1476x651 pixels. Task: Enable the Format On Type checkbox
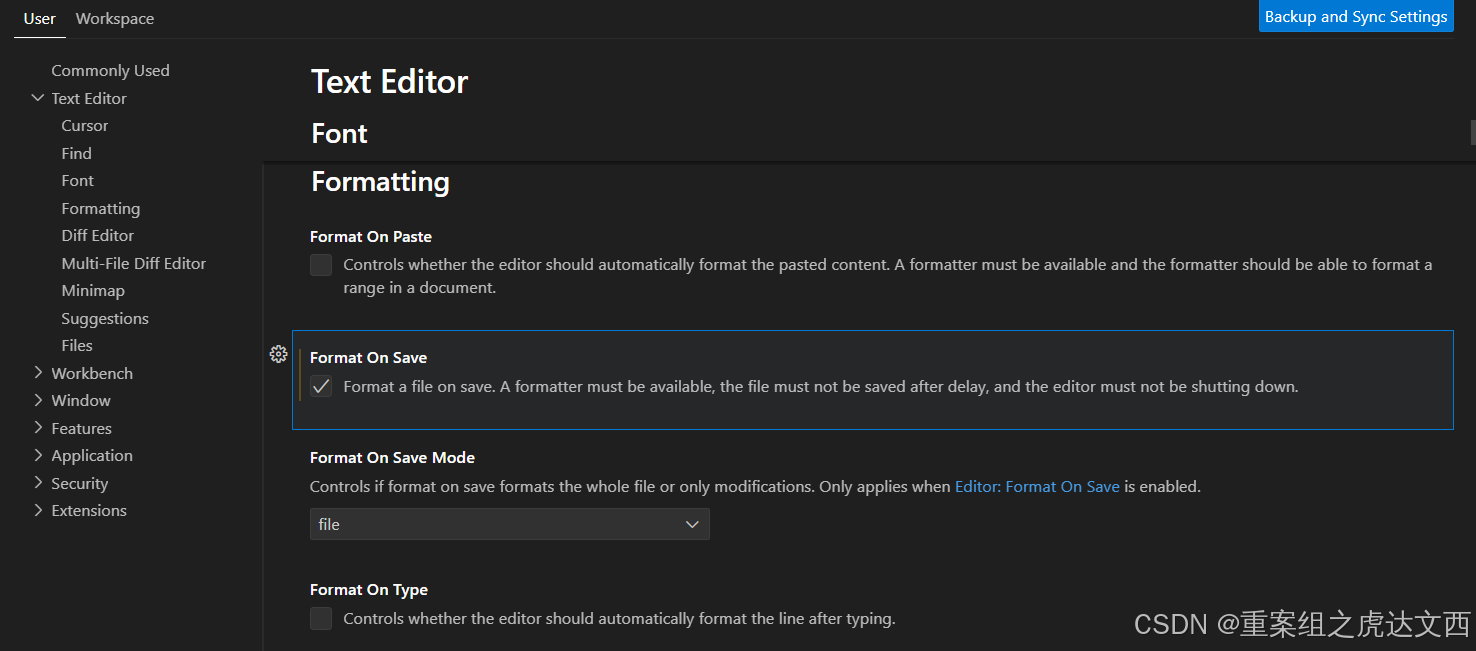click(321, 619)
